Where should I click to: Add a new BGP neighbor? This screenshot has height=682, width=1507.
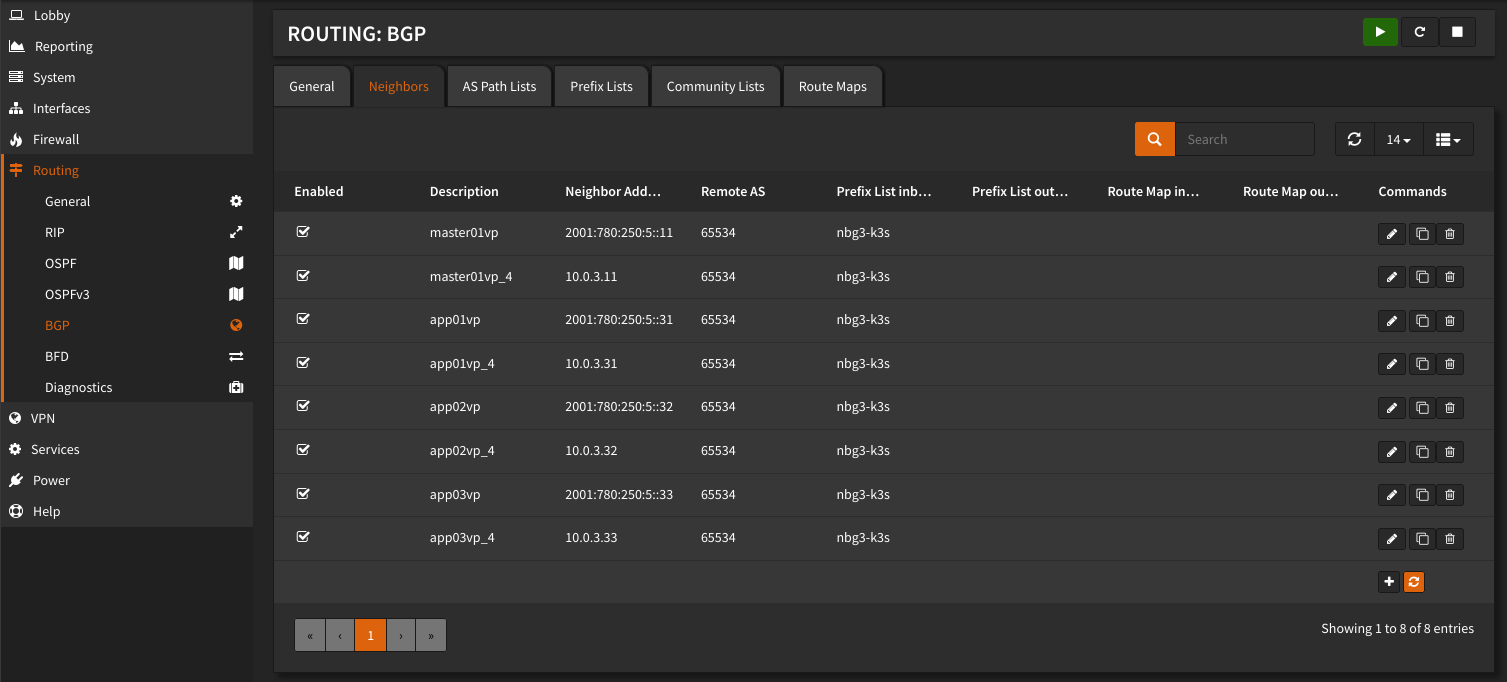point(1388,581)
